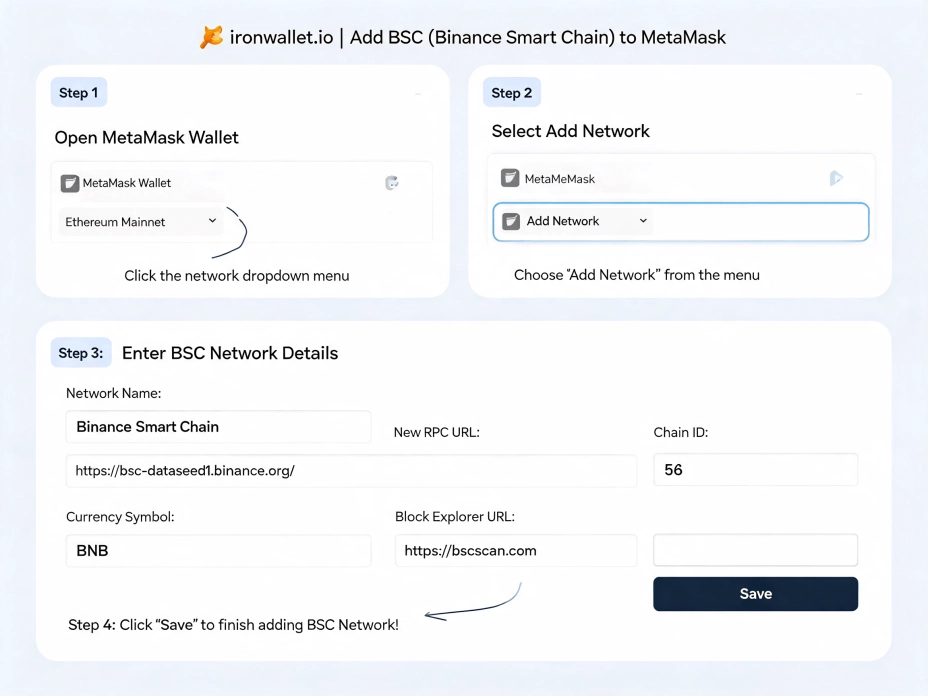Click the text 'Open MetaMask Wallet'

[146, 137]
